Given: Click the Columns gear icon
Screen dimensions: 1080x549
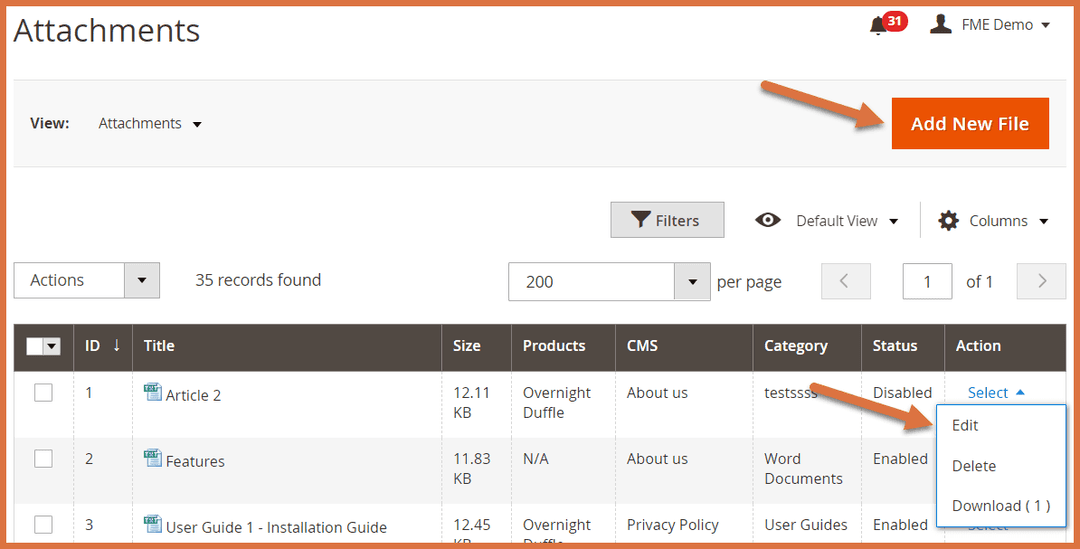Looking at the screenshot, I should (948, 221).
